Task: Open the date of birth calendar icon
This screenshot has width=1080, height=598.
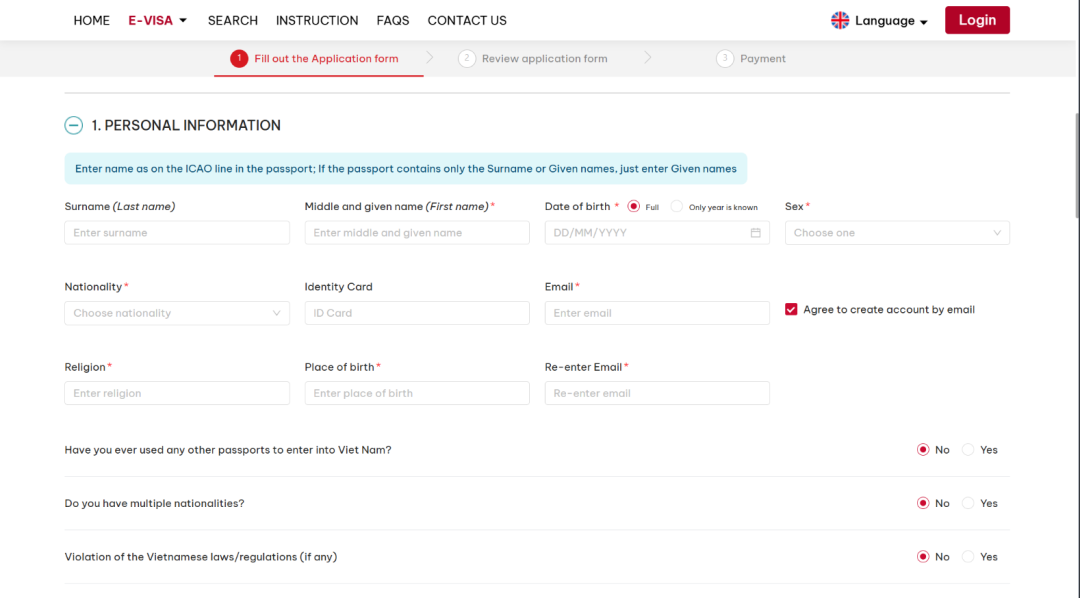Action: click(x=756, y=233)
